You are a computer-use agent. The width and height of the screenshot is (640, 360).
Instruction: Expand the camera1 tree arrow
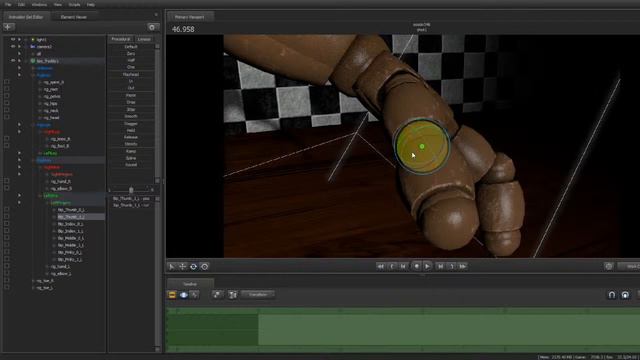(x=19, y=47)
